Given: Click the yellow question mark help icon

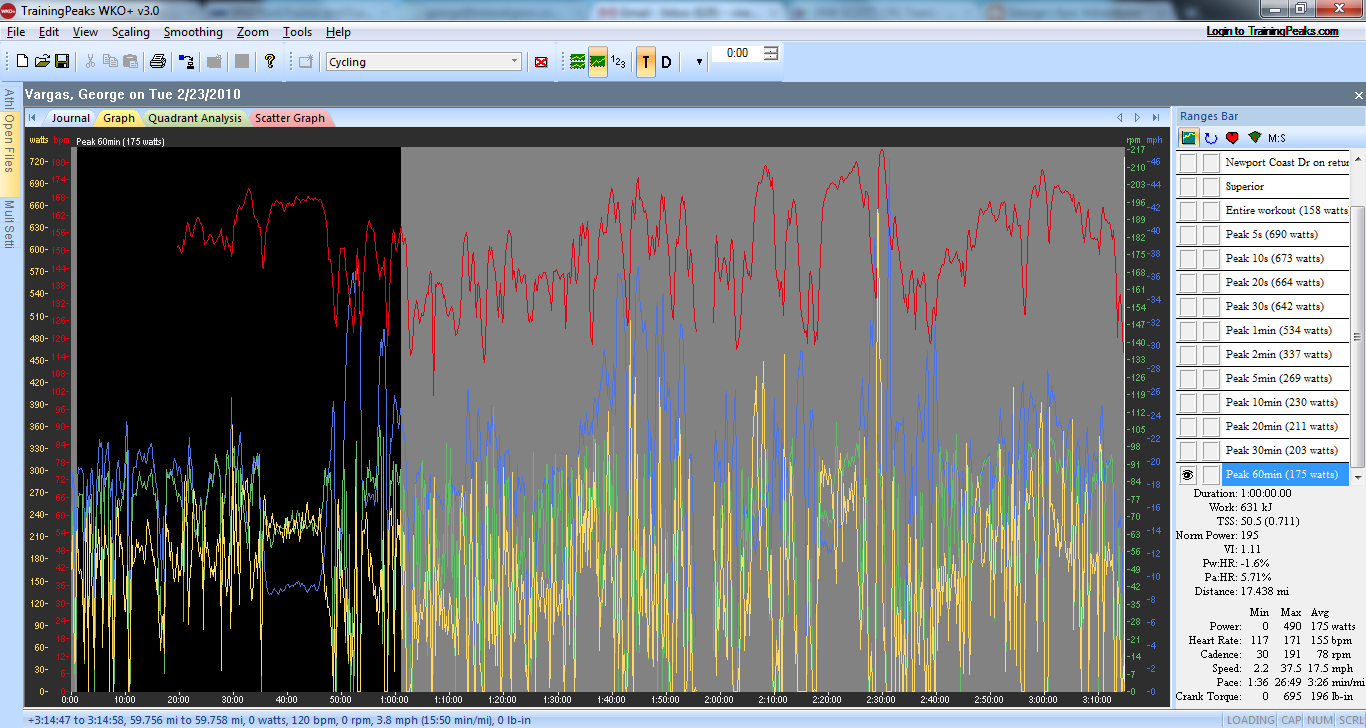Looking at the screenshot, I should click(x=269, y=62).
